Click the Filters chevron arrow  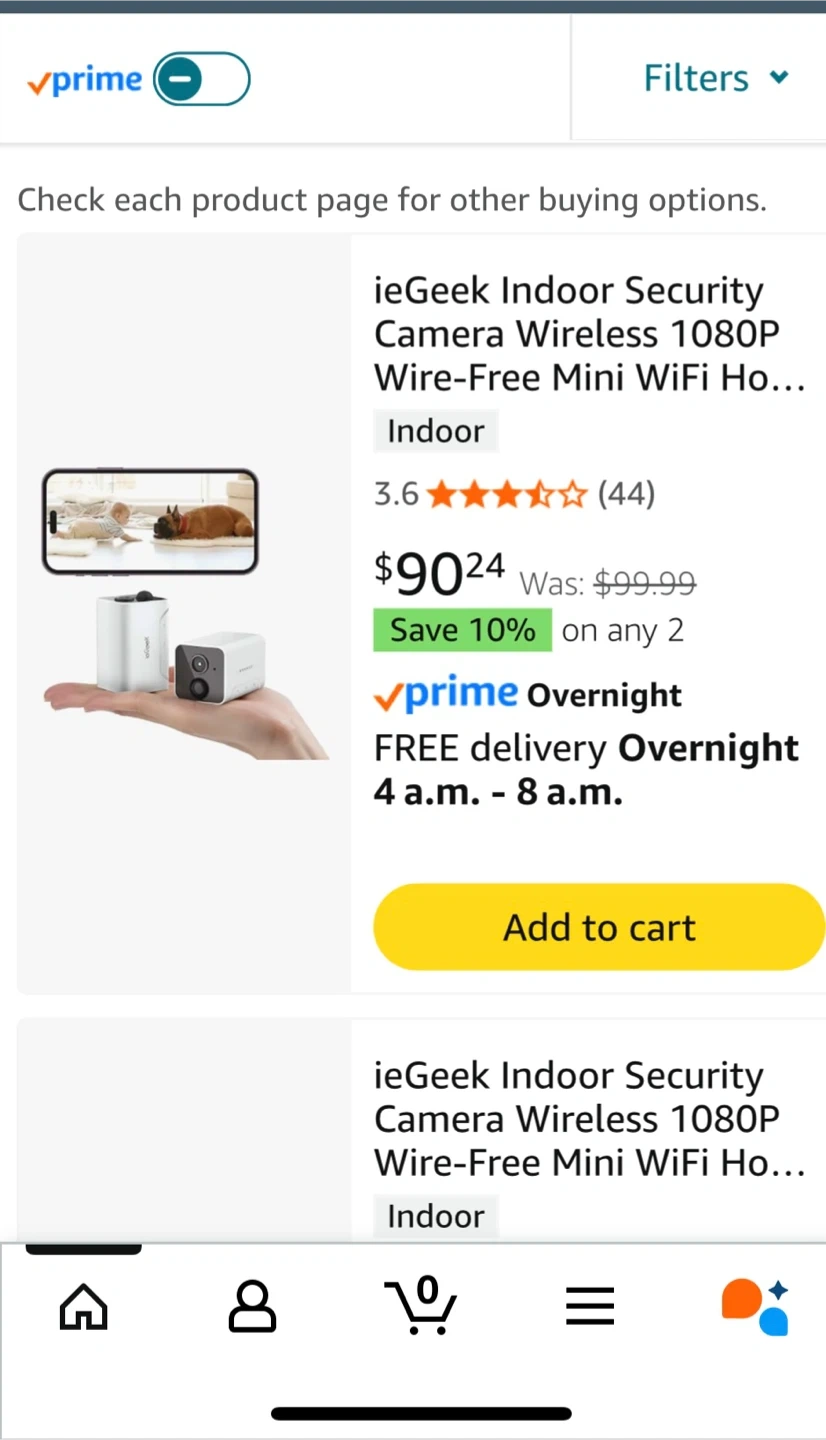tap(780, 77)
